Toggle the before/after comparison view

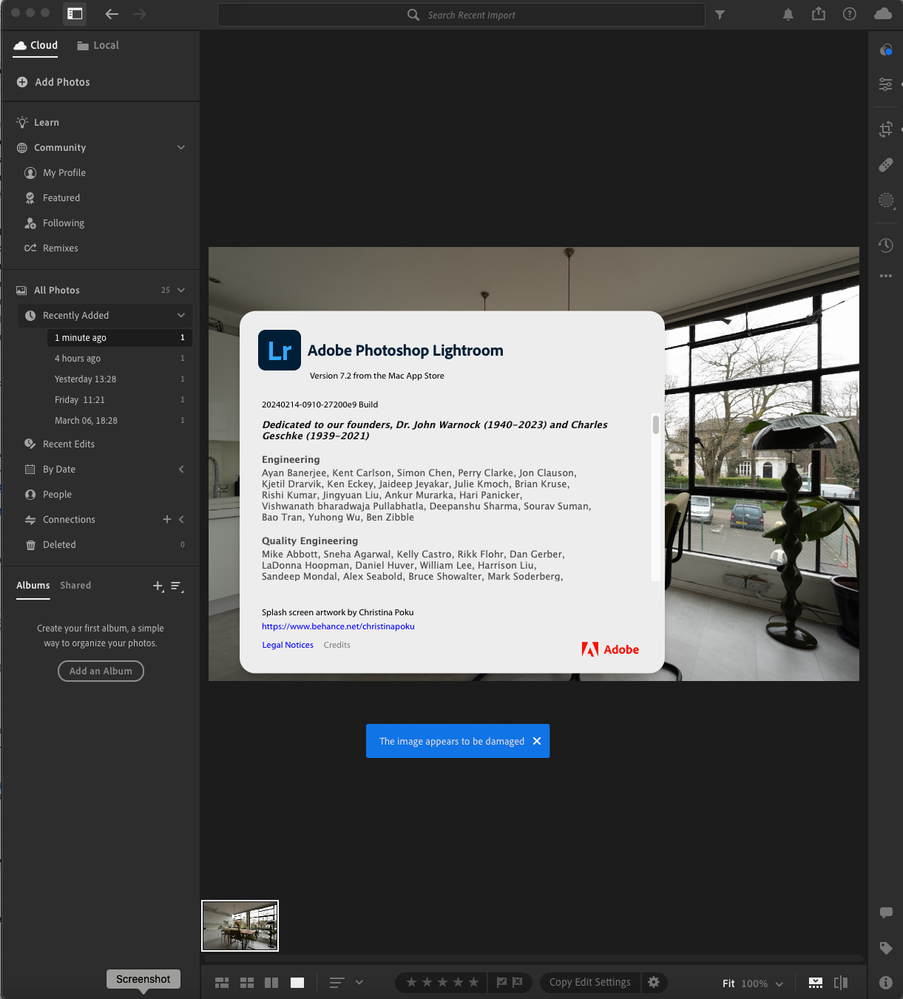coord(841,982)
